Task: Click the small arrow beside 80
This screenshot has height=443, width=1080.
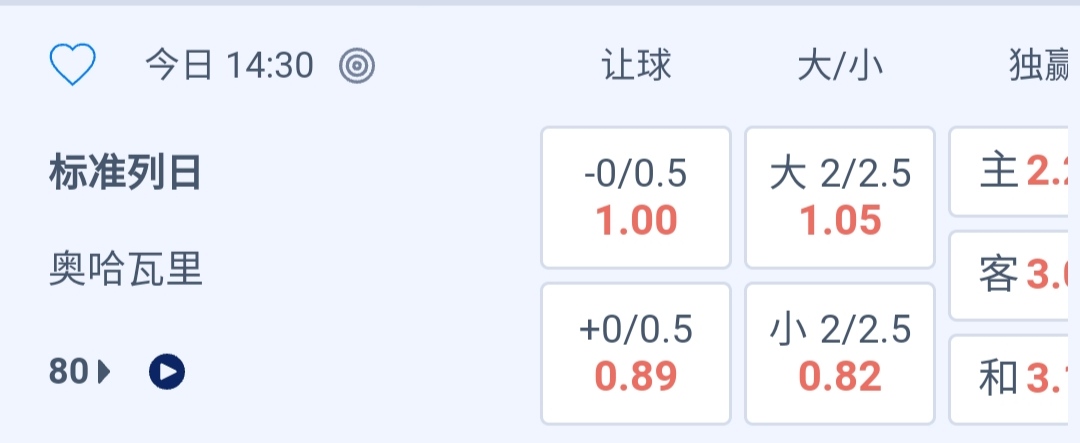Action: (105, 373)
